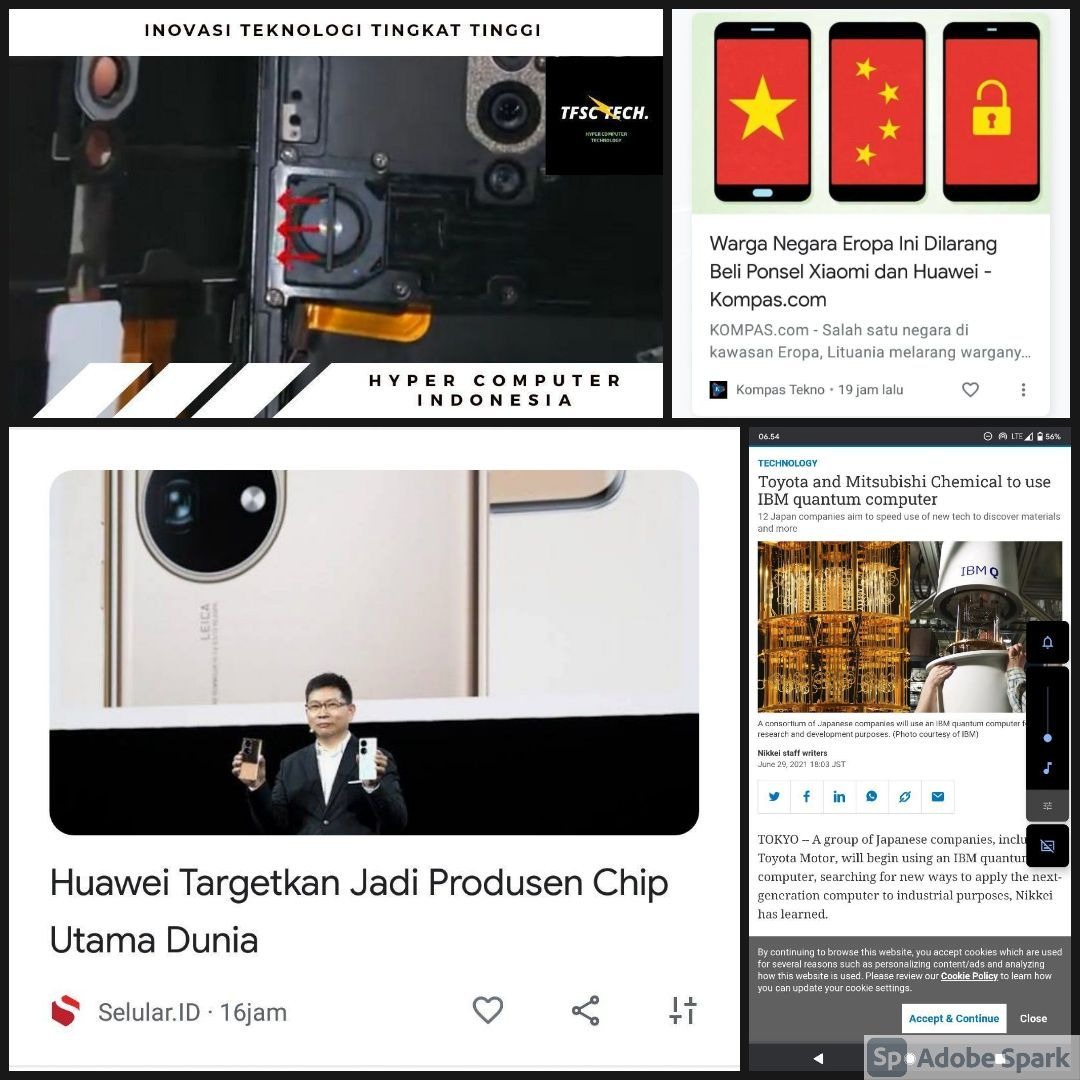Select 'Nikkei staff writers' byline
1080x1080 pixels.
[792, 754]
